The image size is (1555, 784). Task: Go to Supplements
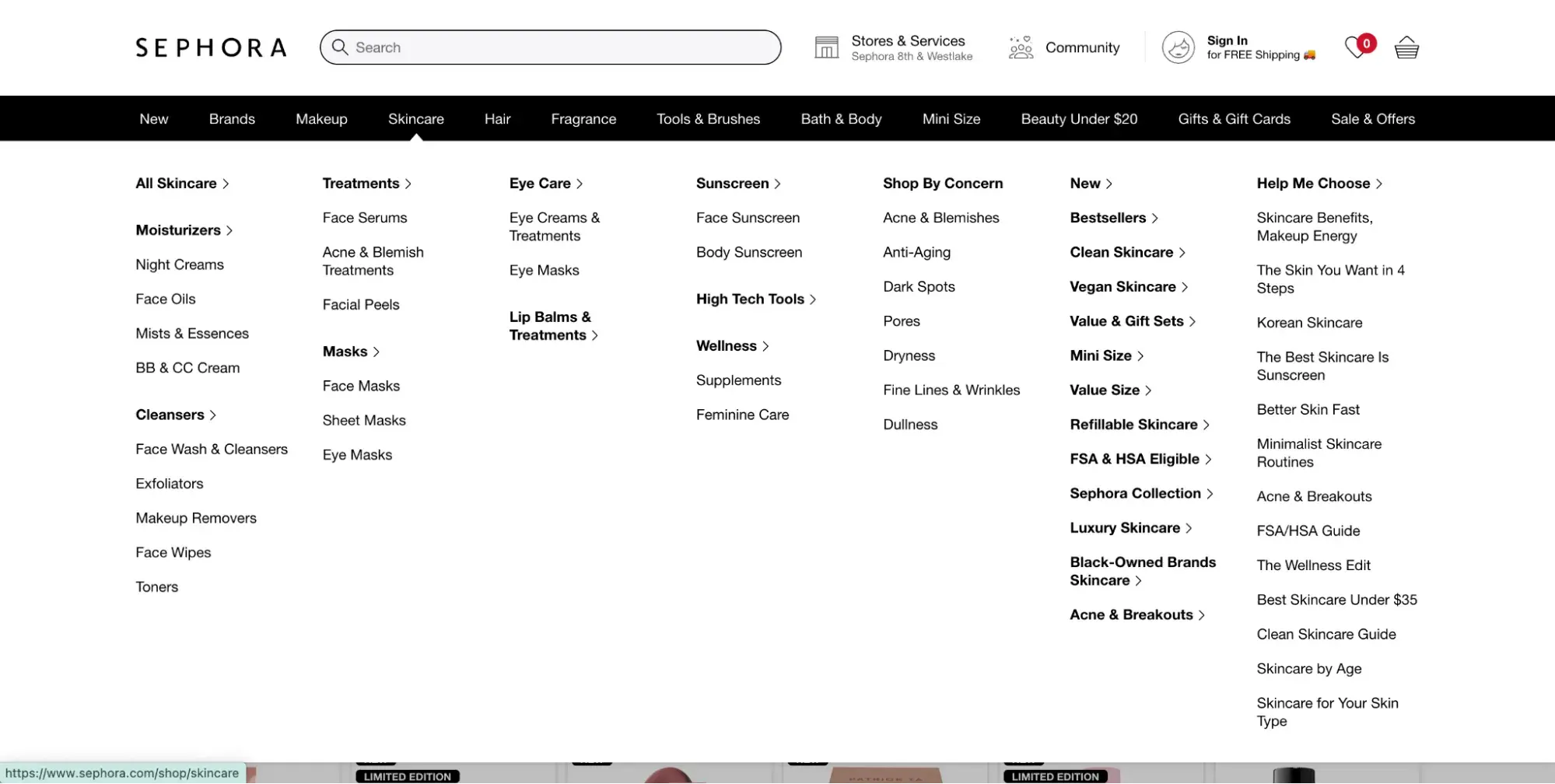coord(738,380)
